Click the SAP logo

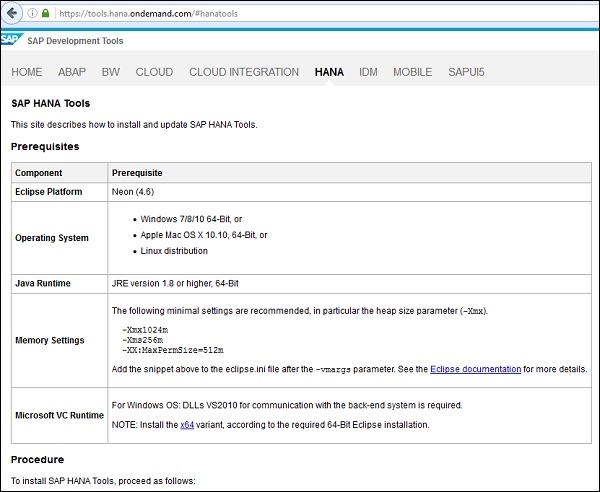pyautogui.click(x=12, y=41)
